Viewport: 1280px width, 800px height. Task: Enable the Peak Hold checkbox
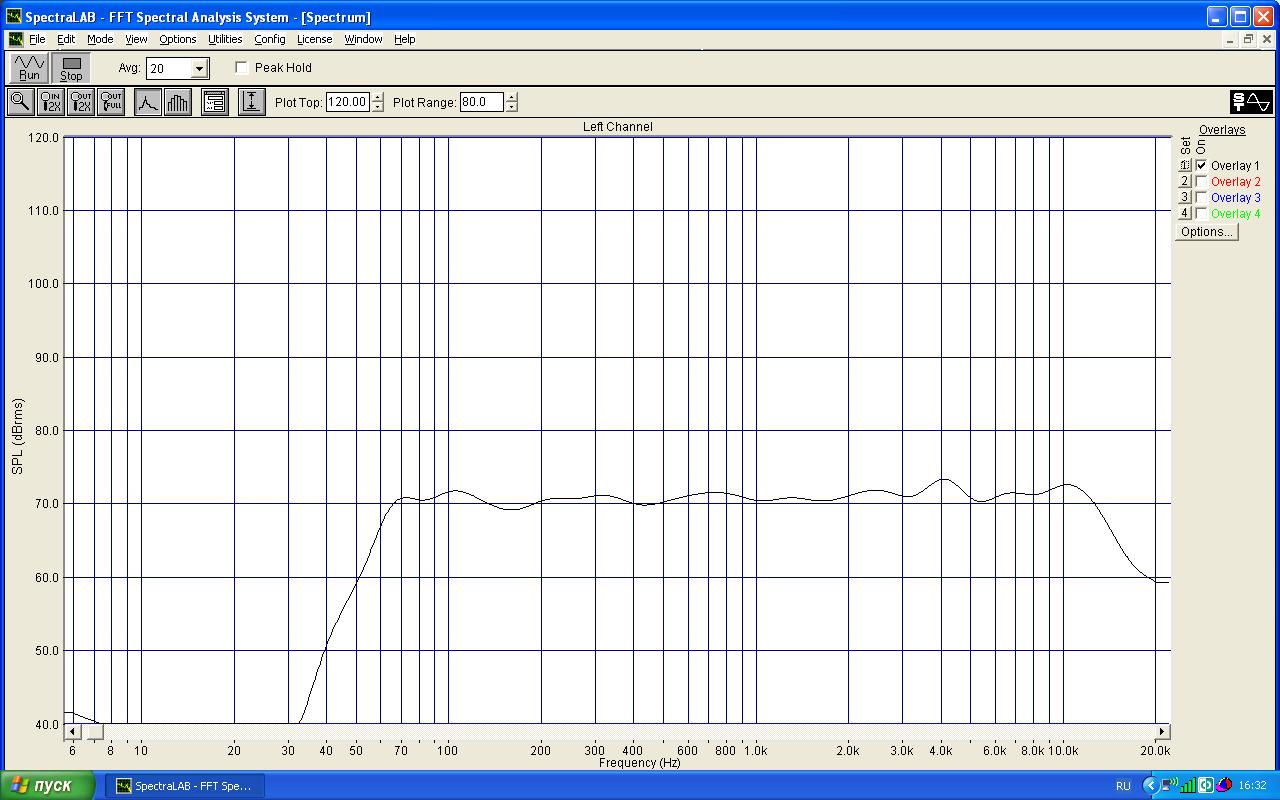pos(242,68)
